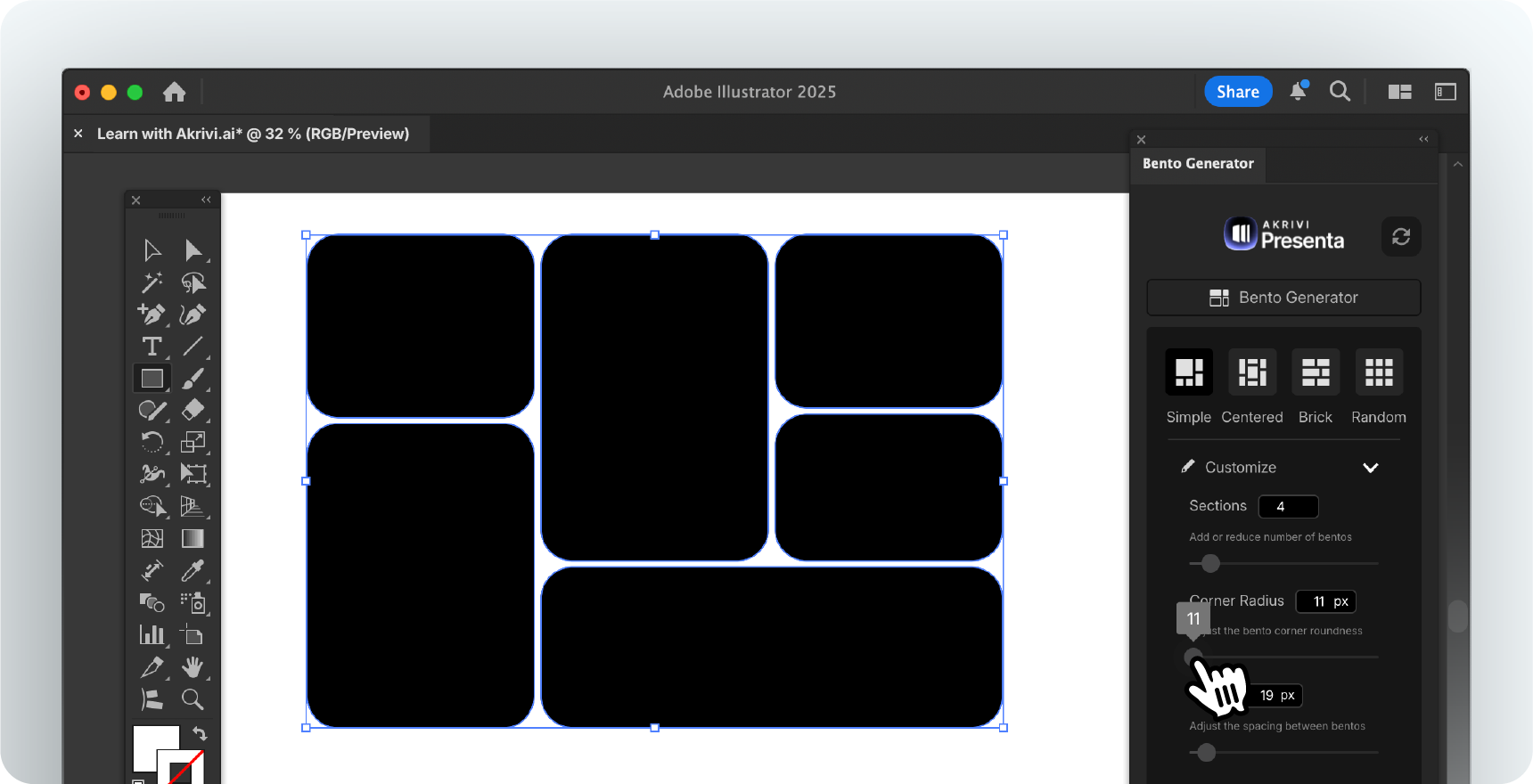Viewport: 1533px width, 784px height.
Task: Choose the Perspective Grid tool
Action: (x=193, y=506)
